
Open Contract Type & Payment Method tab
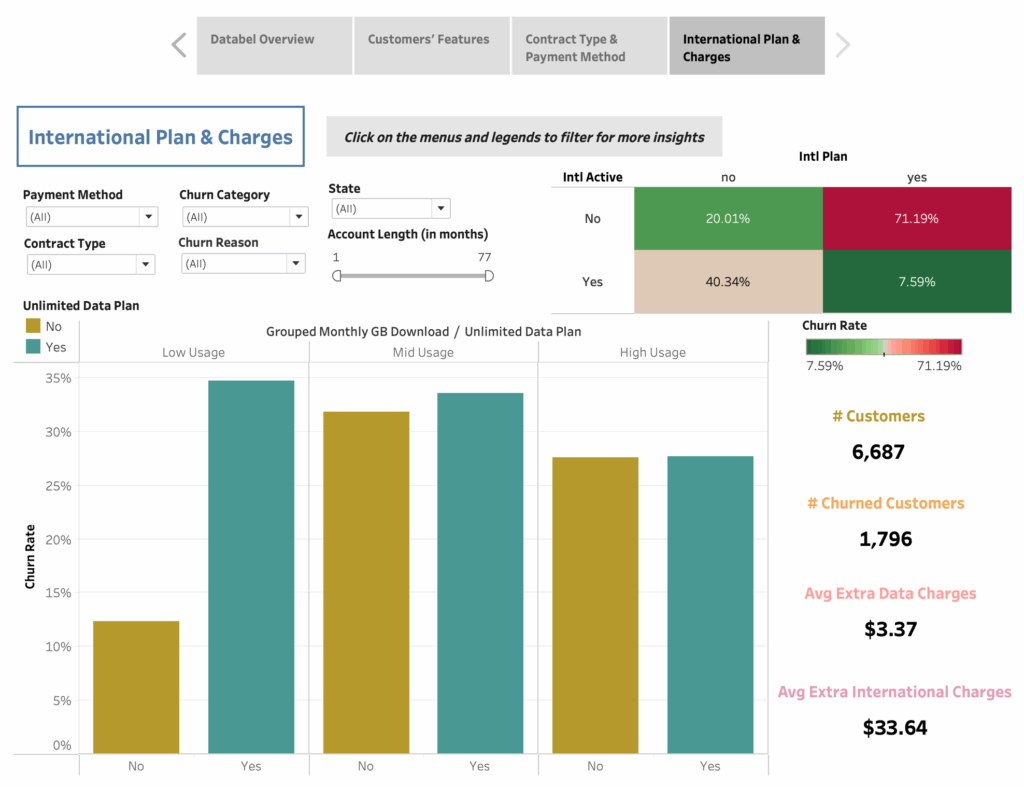tap(589, 45)
